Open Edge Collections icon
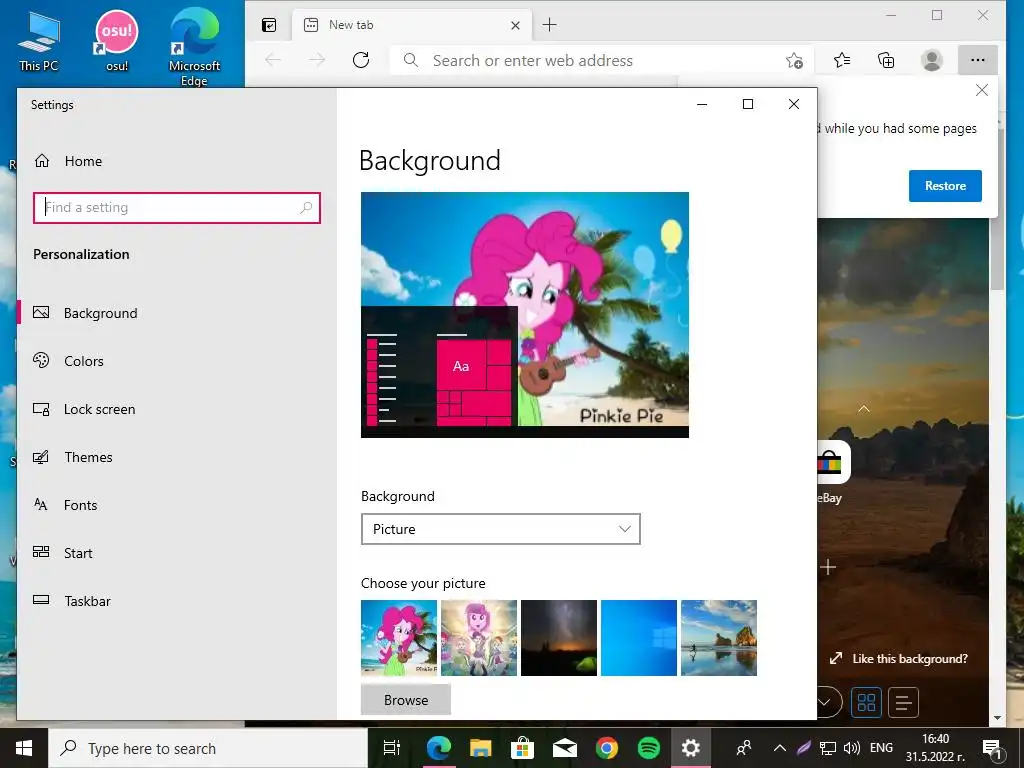This screenshot has width=1024, height=768. [886, 61]
